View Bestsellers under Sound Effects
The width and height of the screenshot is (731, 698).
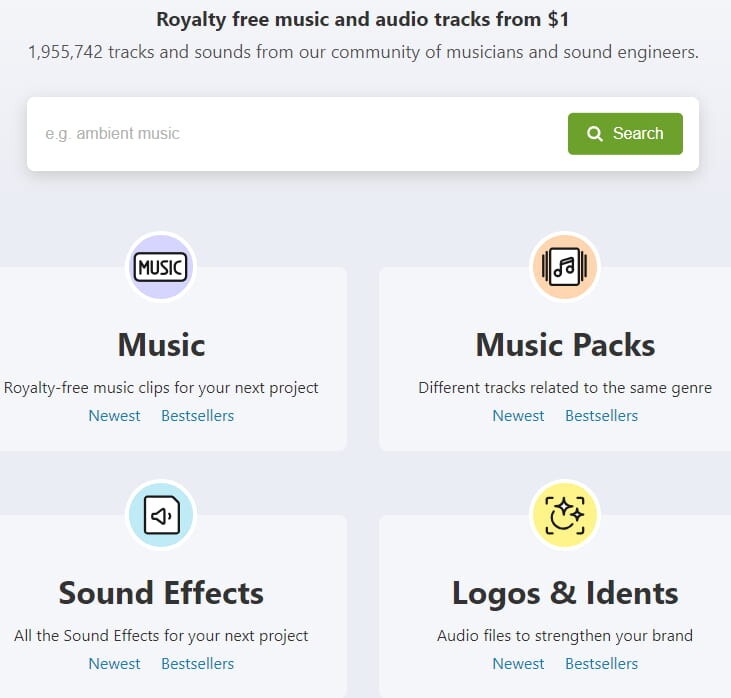(x=197, y=664)
